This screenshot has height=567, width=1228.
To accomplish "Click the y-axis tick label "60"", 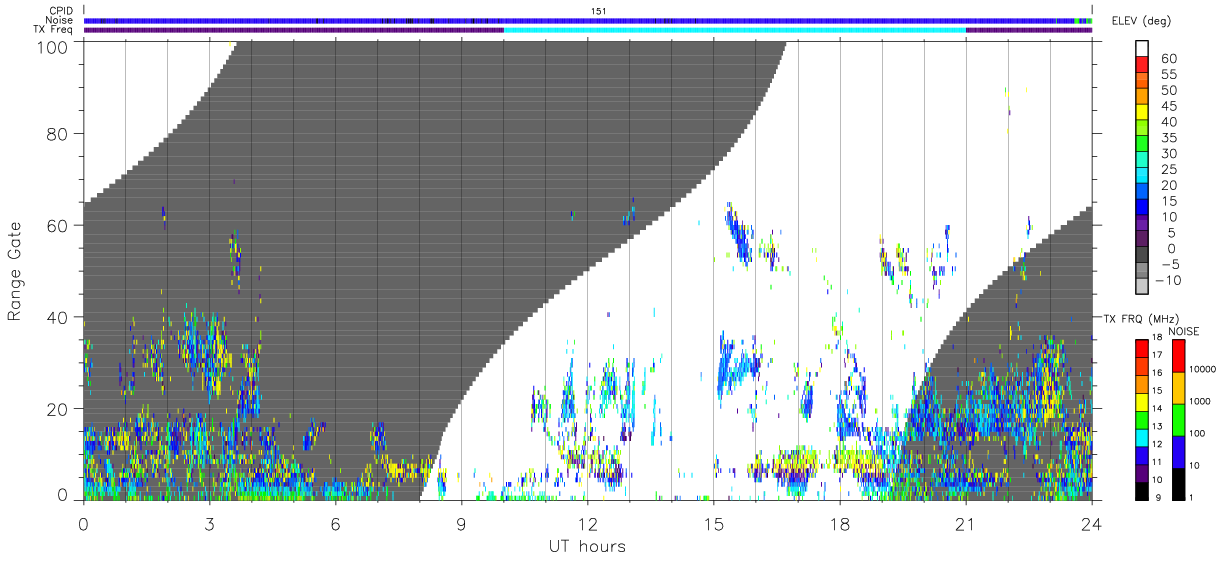I will coord(57,225).
